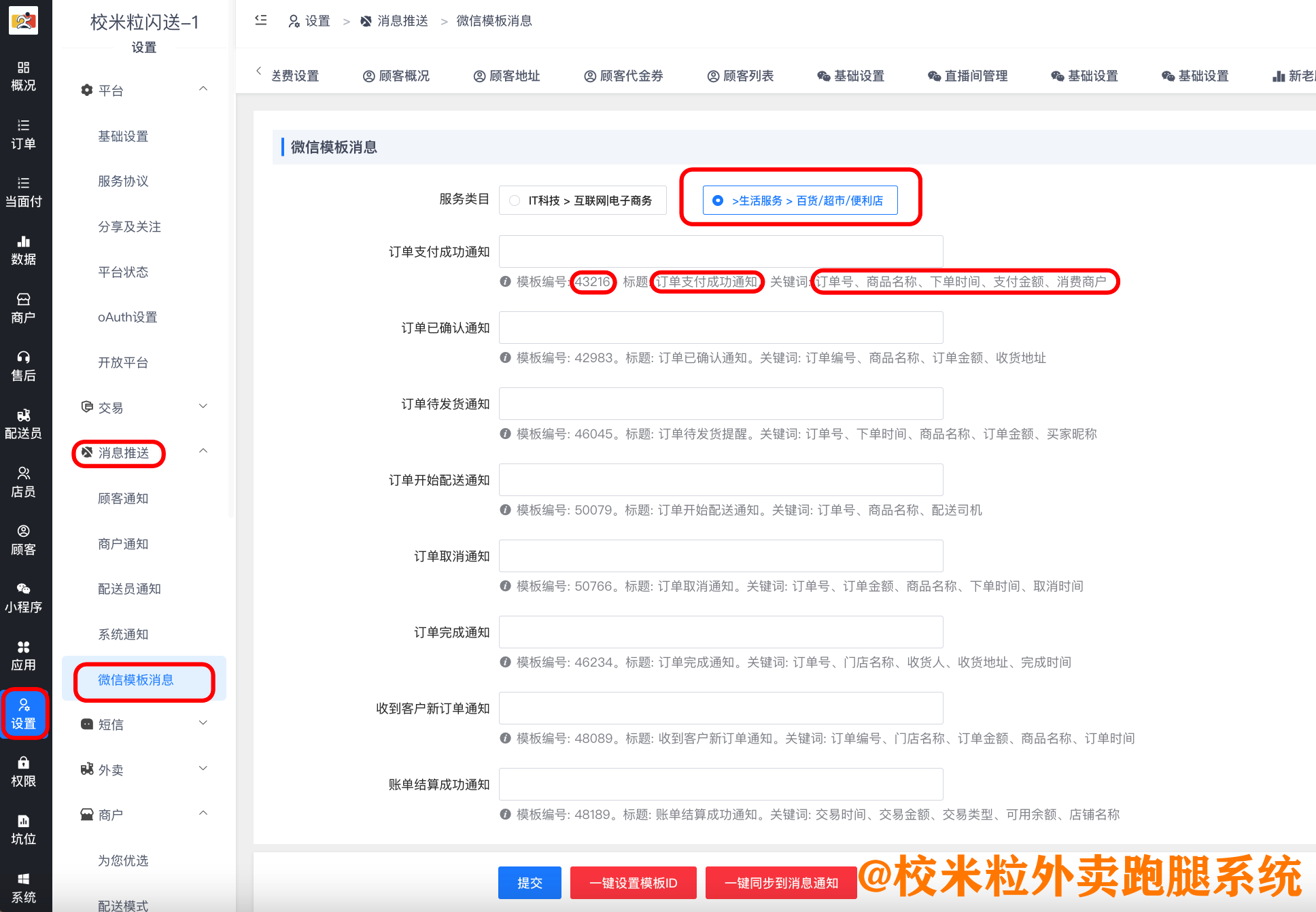This screenshot has width=1316, height=912.
Task: Choose the IT科技 internet e-commerce radio
Action: [515, 200]
